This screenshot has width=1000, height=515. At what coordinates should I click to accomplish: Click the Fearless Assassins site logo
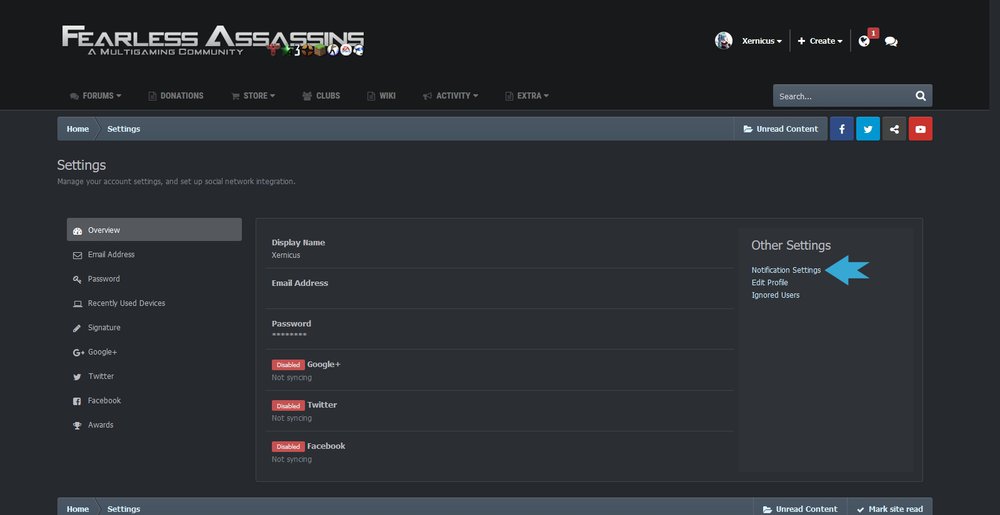coord(213,41)
